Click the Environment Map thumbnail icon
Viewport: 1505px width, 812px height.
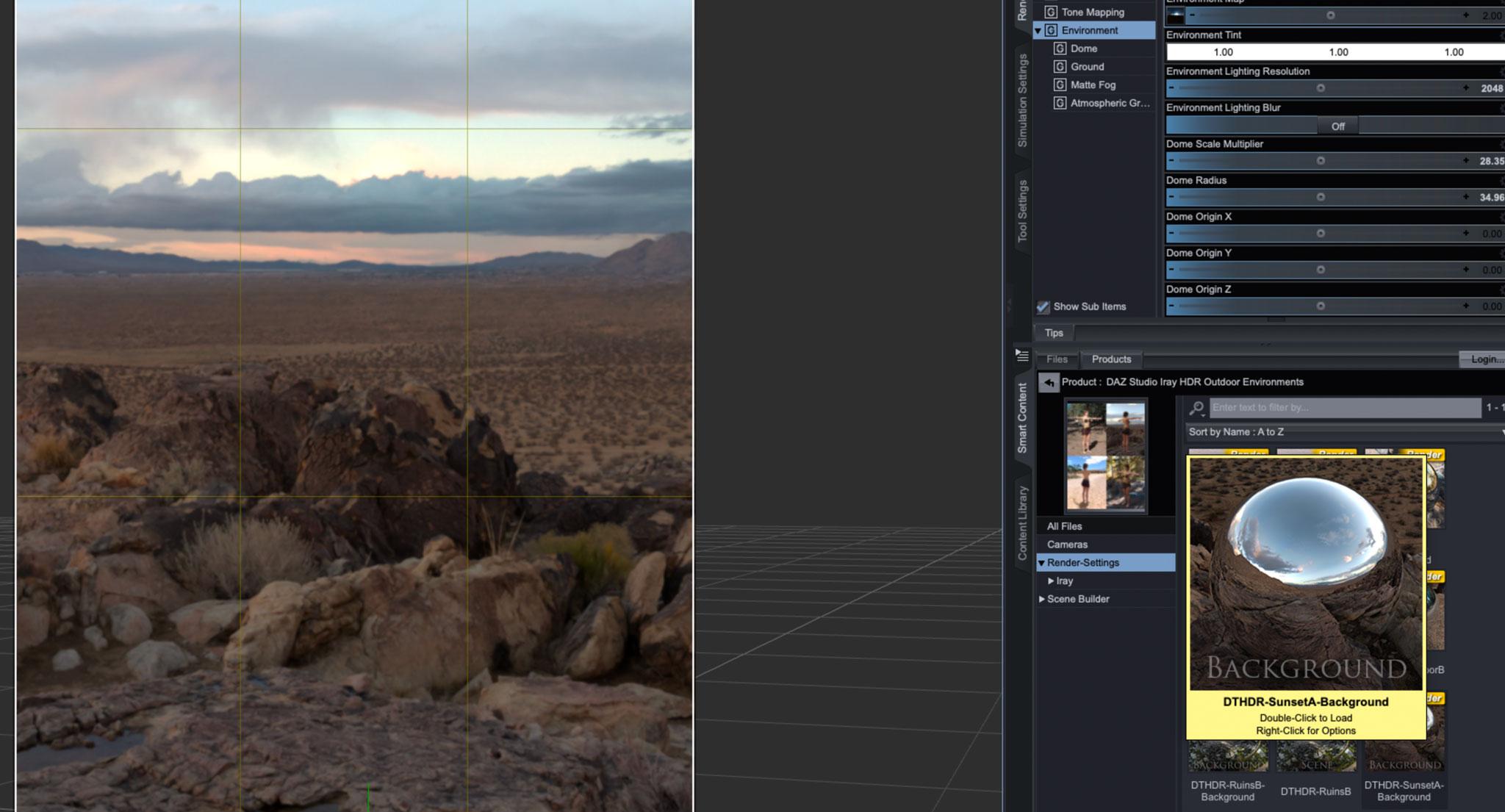1176,15
